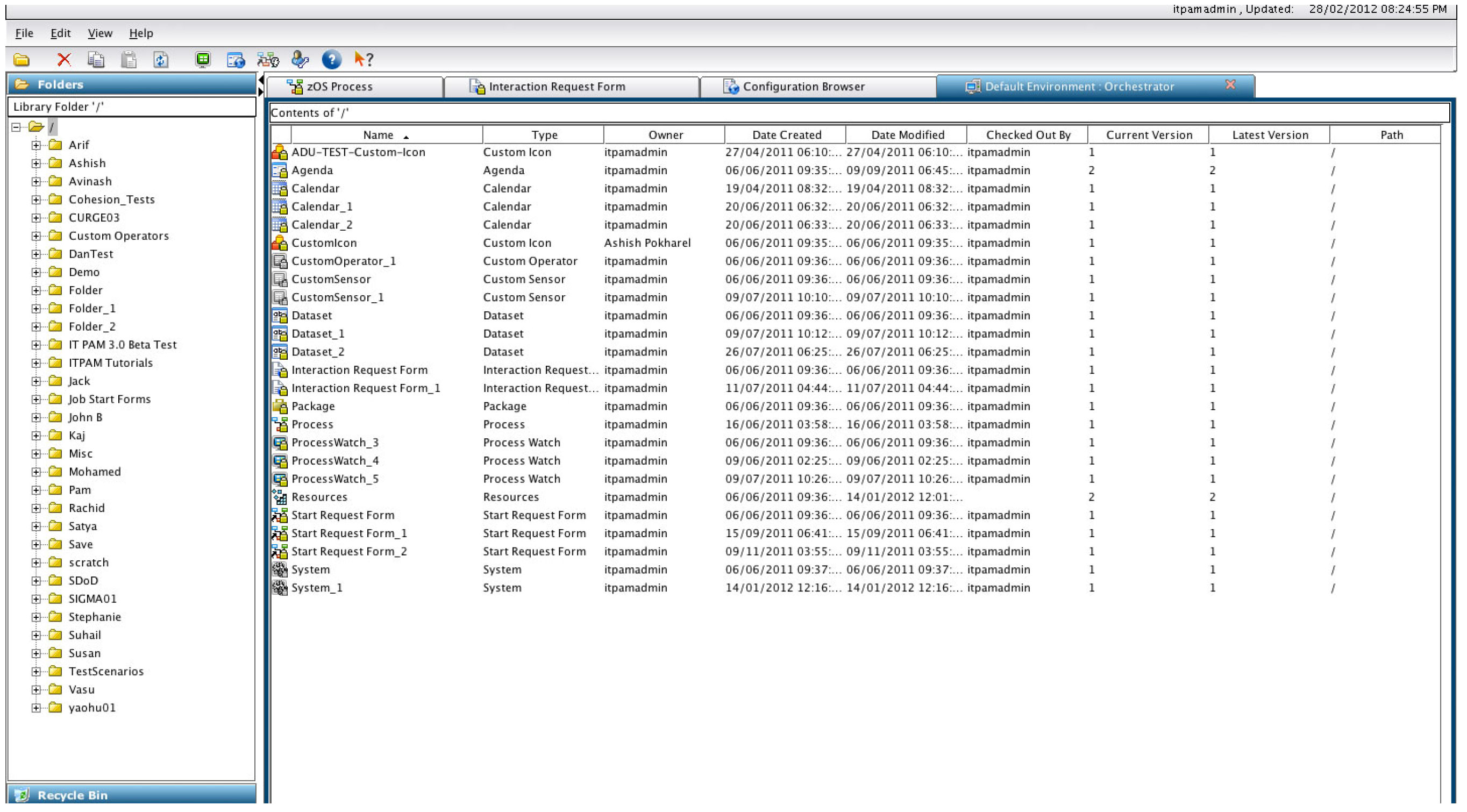The image size is (1467, 812).
Task: Paste using the clipboard toolbar icon
Action: (130, 60)
